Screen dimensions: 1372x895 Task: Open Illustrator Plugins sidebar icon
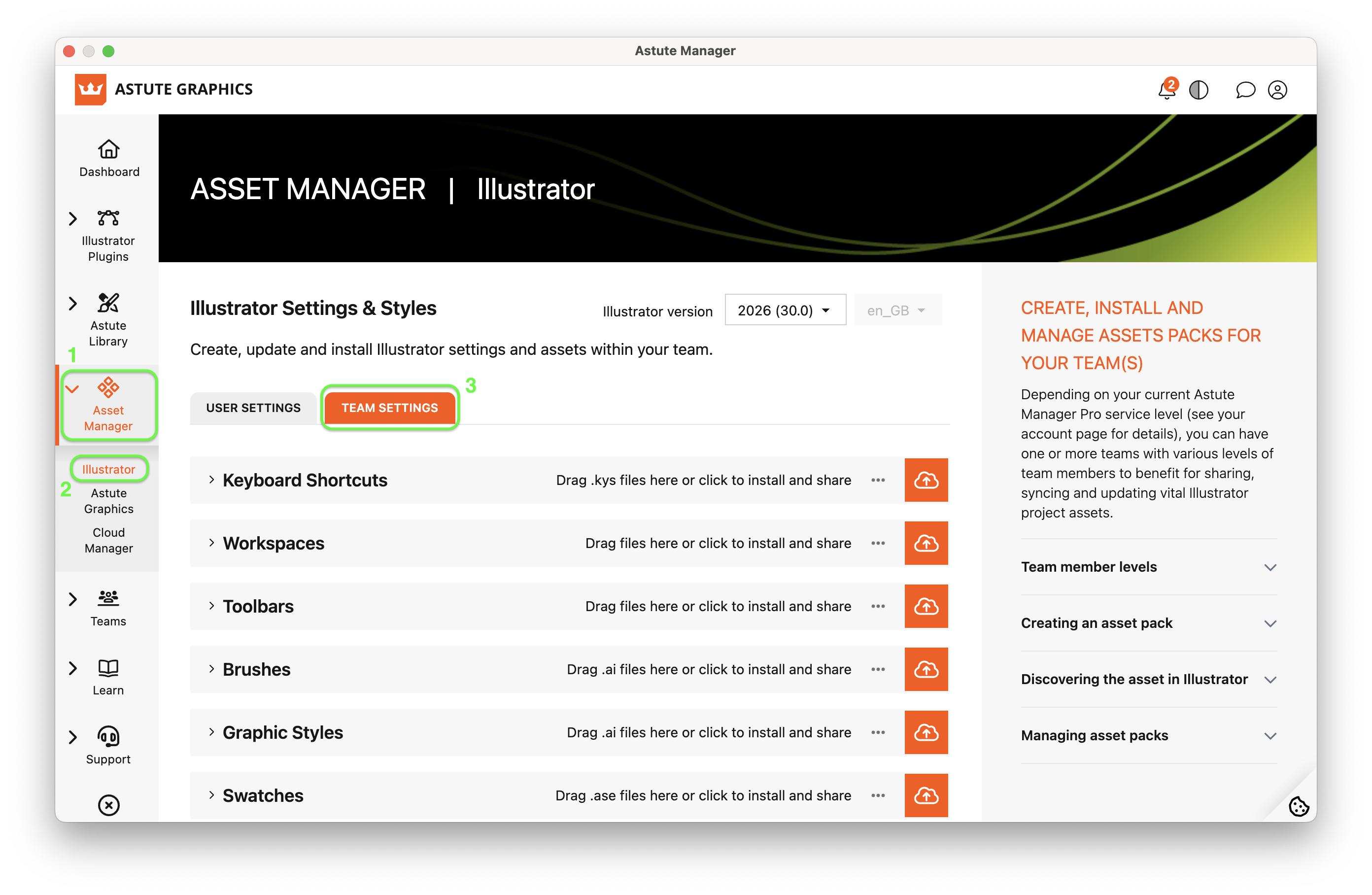[x=108, y=218]
